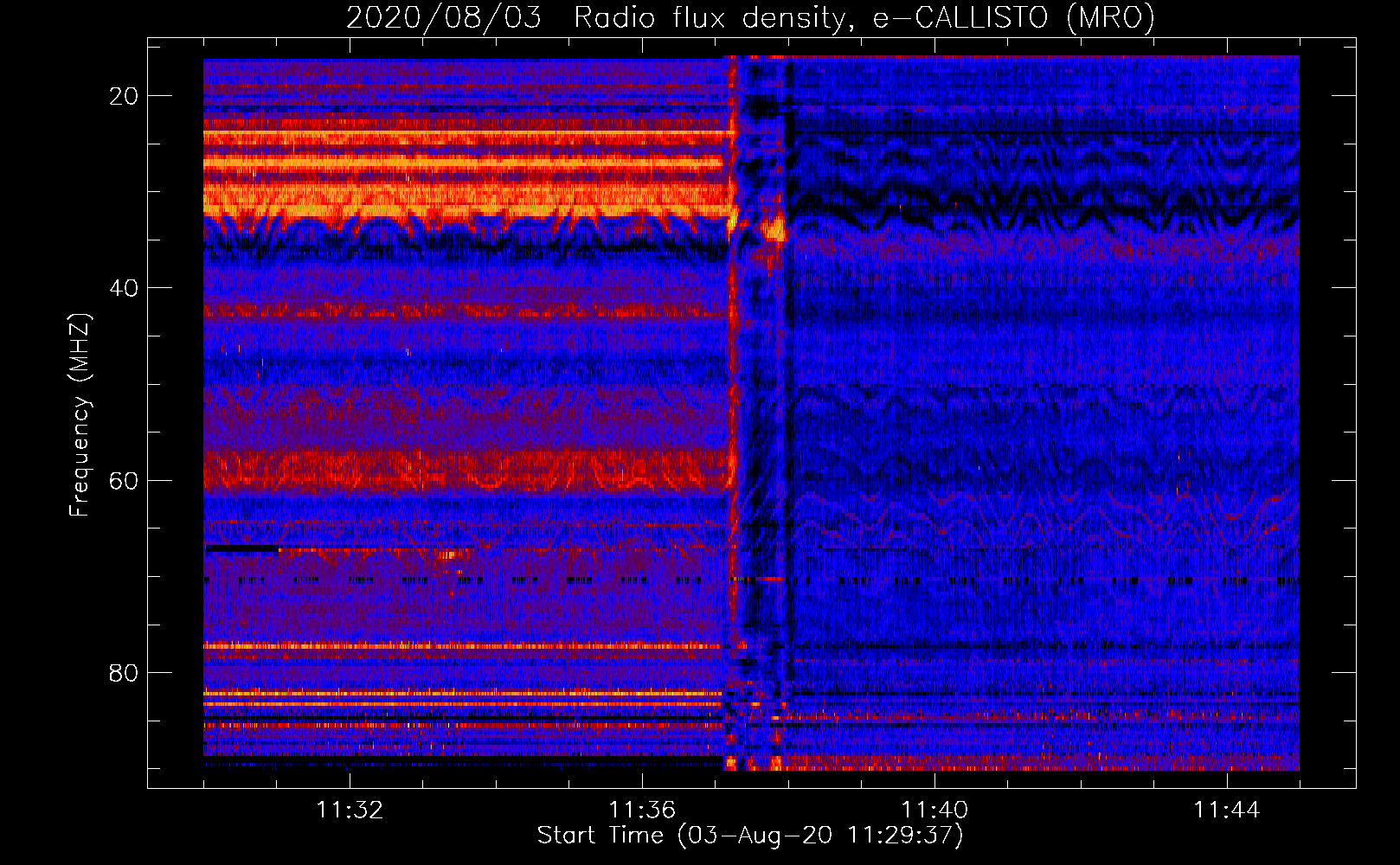Screen dimensions: 1400x865
Task: Click the 'Start Time (03-Aug-20 11:29:37)' label
Action: click(750, 836)
